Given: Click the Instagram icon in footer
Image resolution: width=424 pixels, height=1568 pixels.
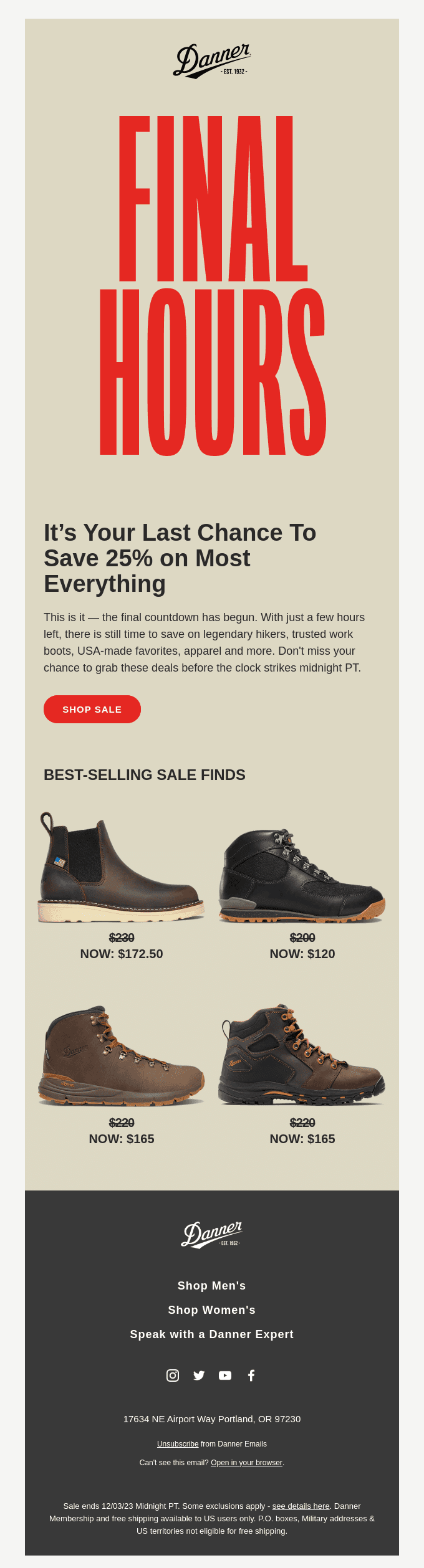Looking at the screenshot, I should [x=173, y=1375].
